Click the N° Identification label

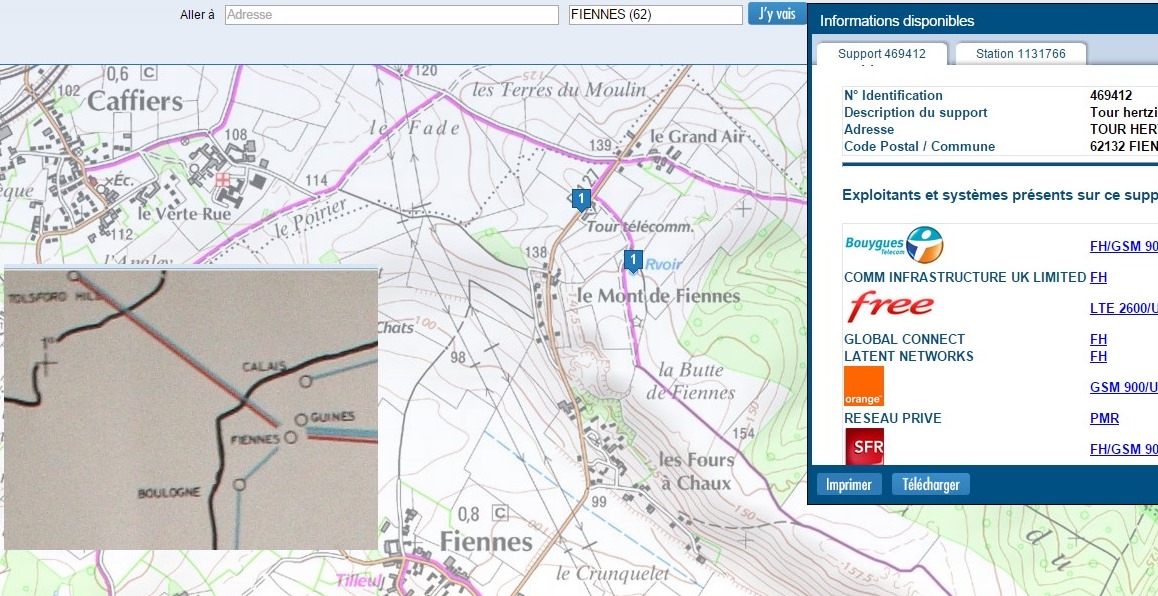click(893, 95)
